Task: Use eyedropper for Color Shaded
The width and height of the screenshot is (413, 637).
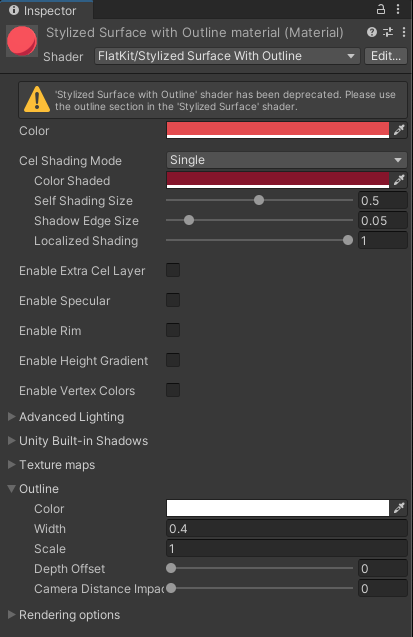Action: click(x=399, y=180)
